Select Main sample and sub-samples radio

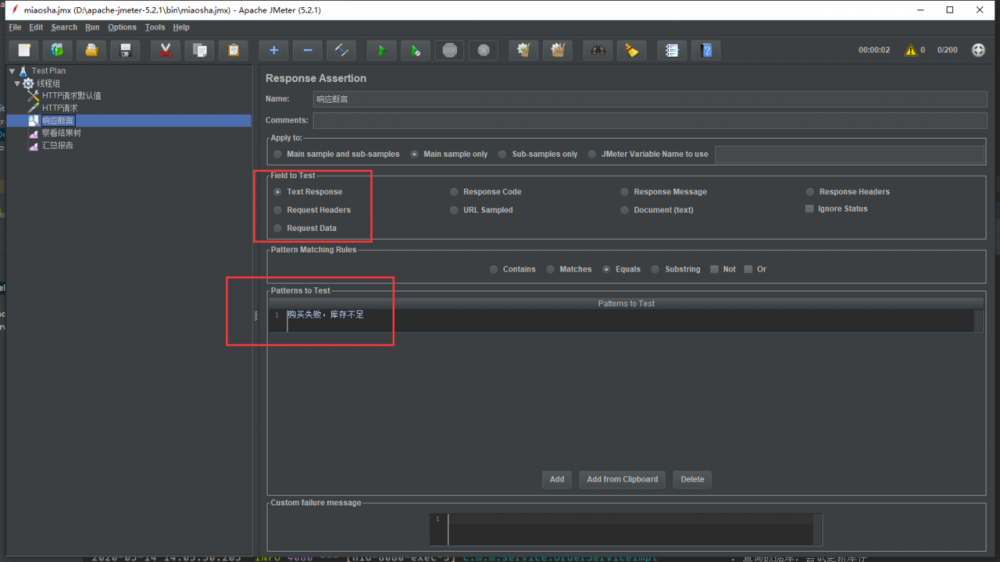pyautogui.click(x=277, y=154)
